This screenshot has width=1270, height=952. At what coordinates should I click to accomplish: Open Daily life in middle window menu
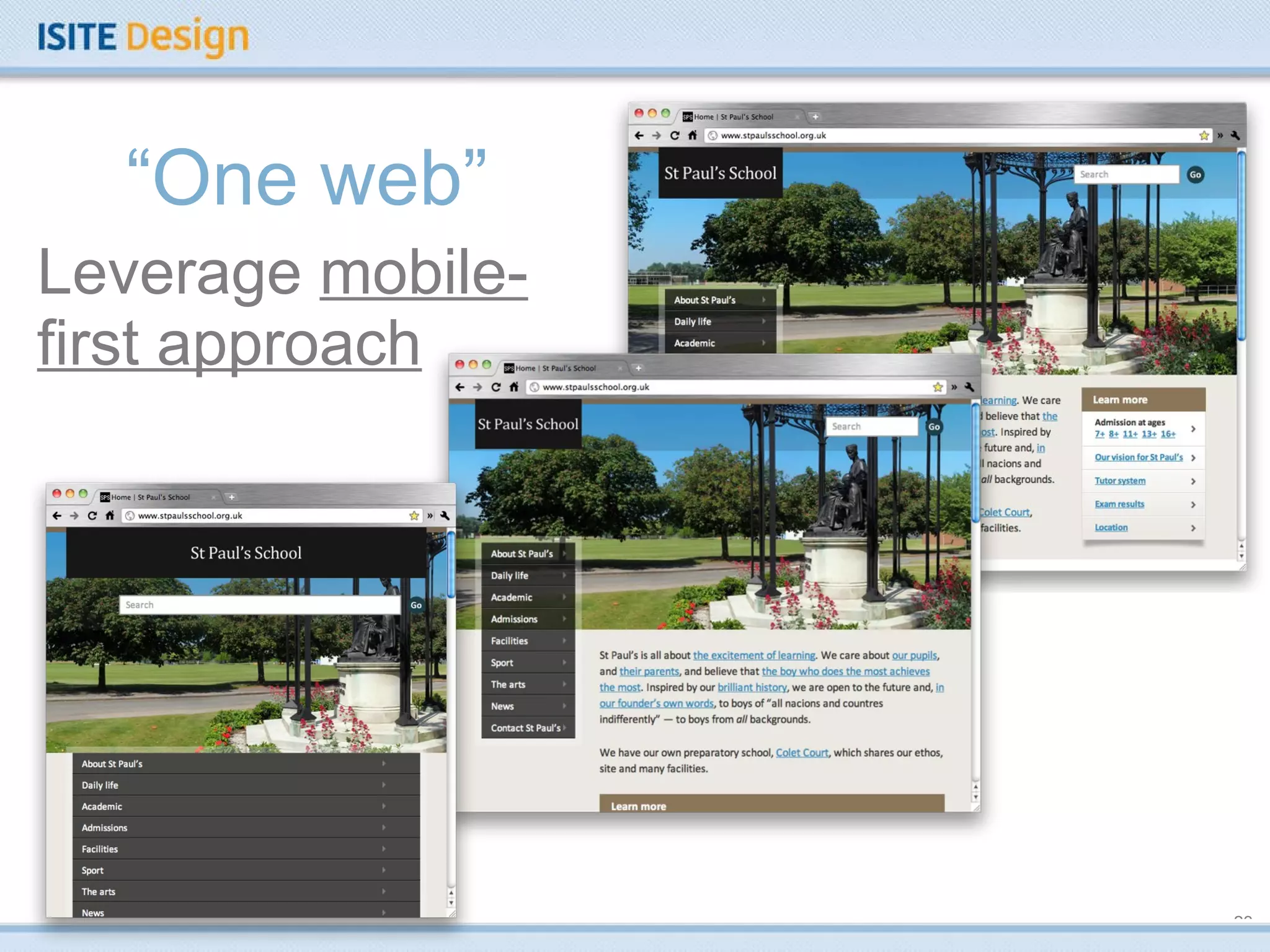[x=528, y=575]
